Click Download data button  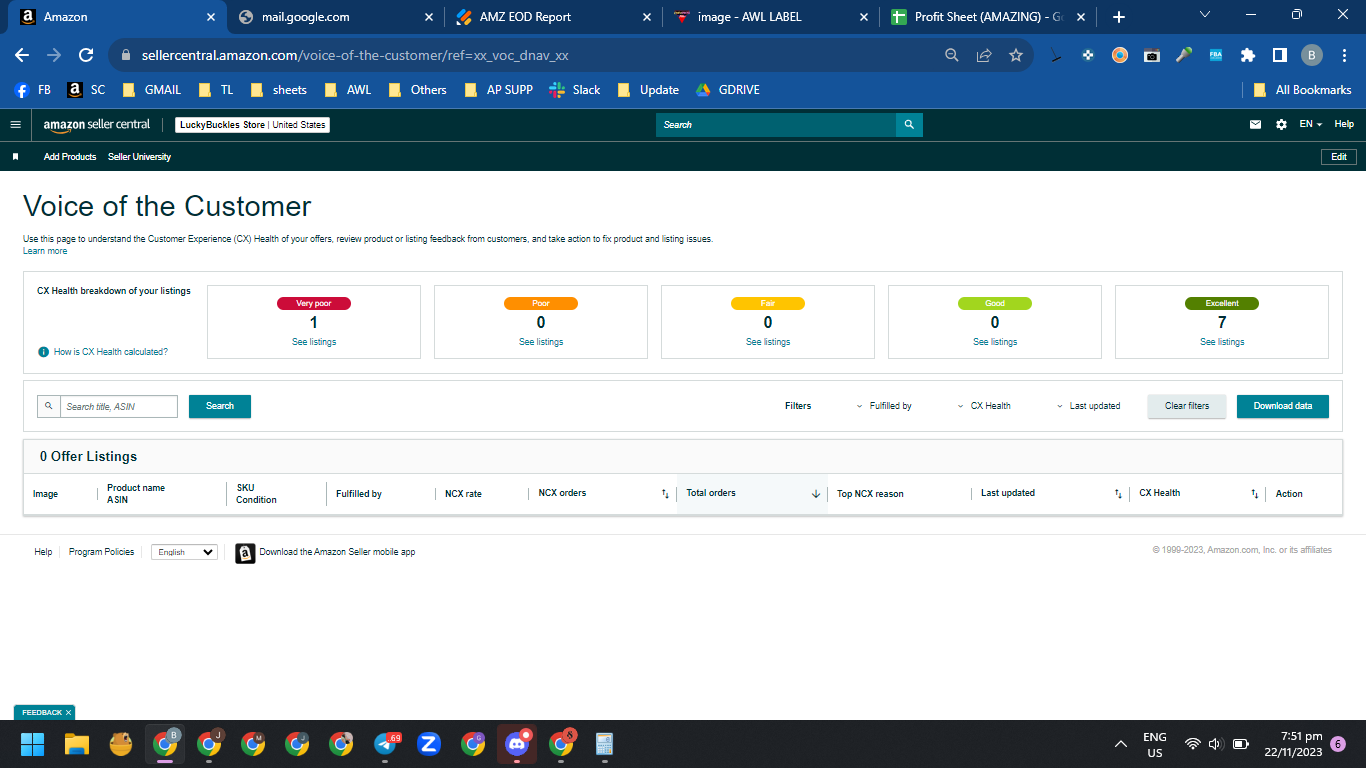(1283, 406)
